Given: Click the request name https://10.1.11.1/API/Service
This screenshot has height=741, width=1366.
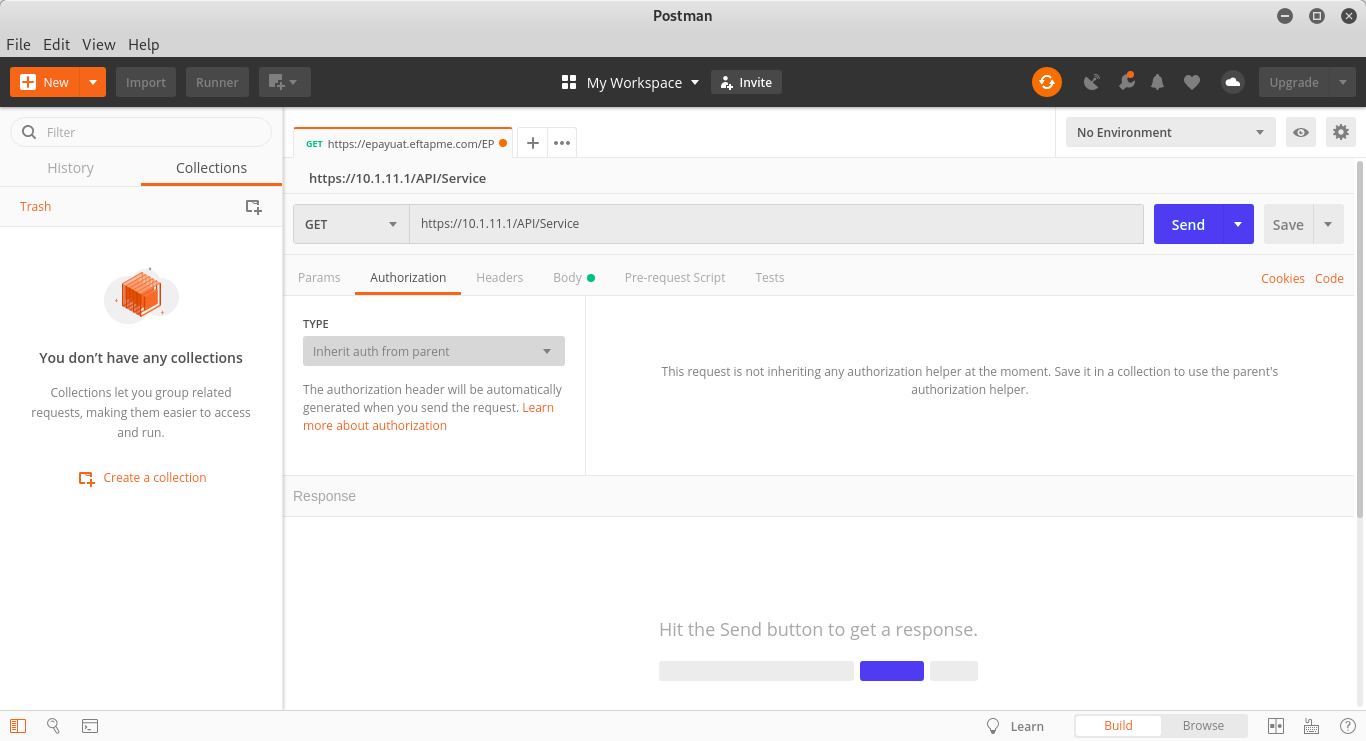Looking at the screenshot, I should coord(397,178).
